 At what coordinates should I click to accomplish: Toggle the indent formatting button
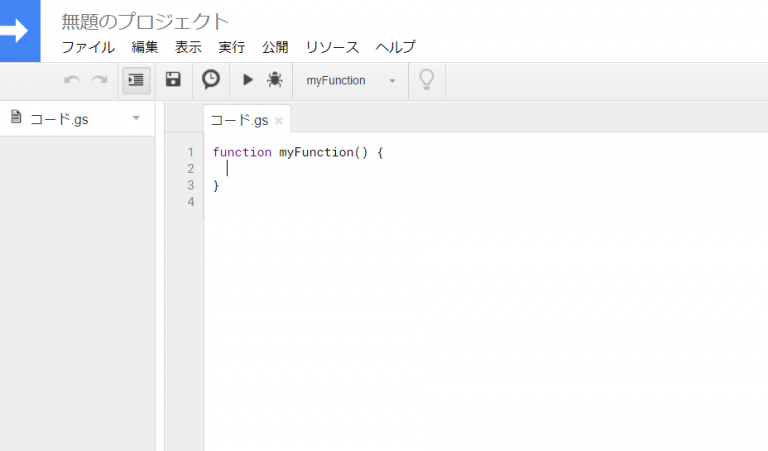pyautogui.click(x=136, y=80)
